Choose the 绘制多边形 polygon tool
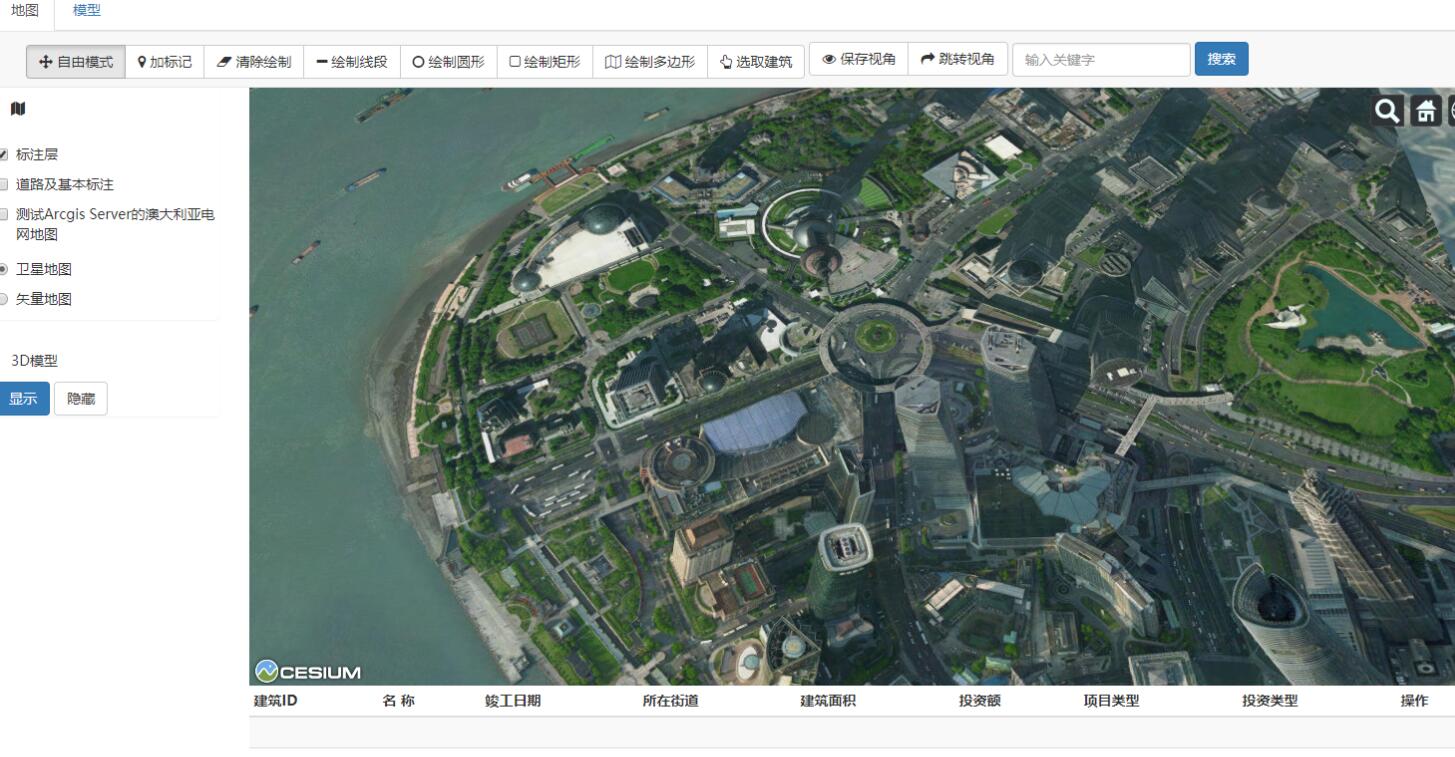Viewport: 1455px width, 757px height. click(650, 61)
